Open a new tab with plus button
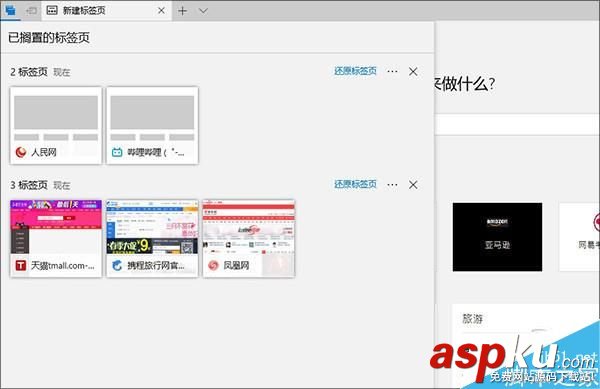 click(183, 11)
